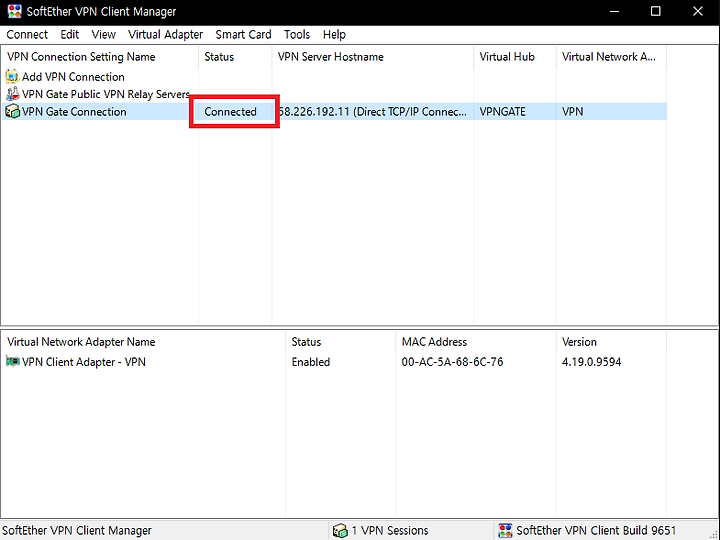Sort by Version column header

611,342
